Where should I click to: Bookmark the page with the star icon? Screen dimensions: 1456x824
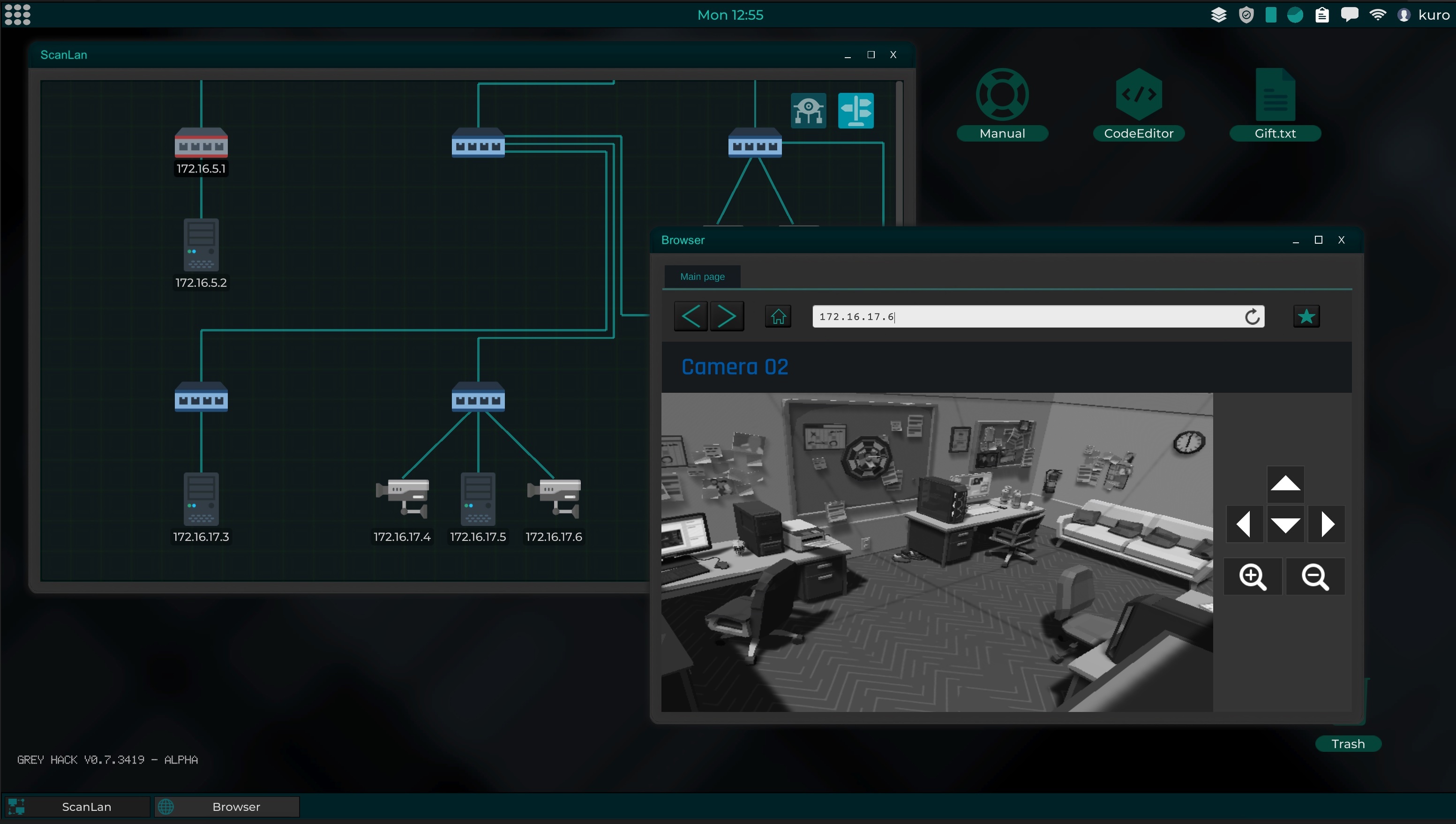coord(1306,316)
